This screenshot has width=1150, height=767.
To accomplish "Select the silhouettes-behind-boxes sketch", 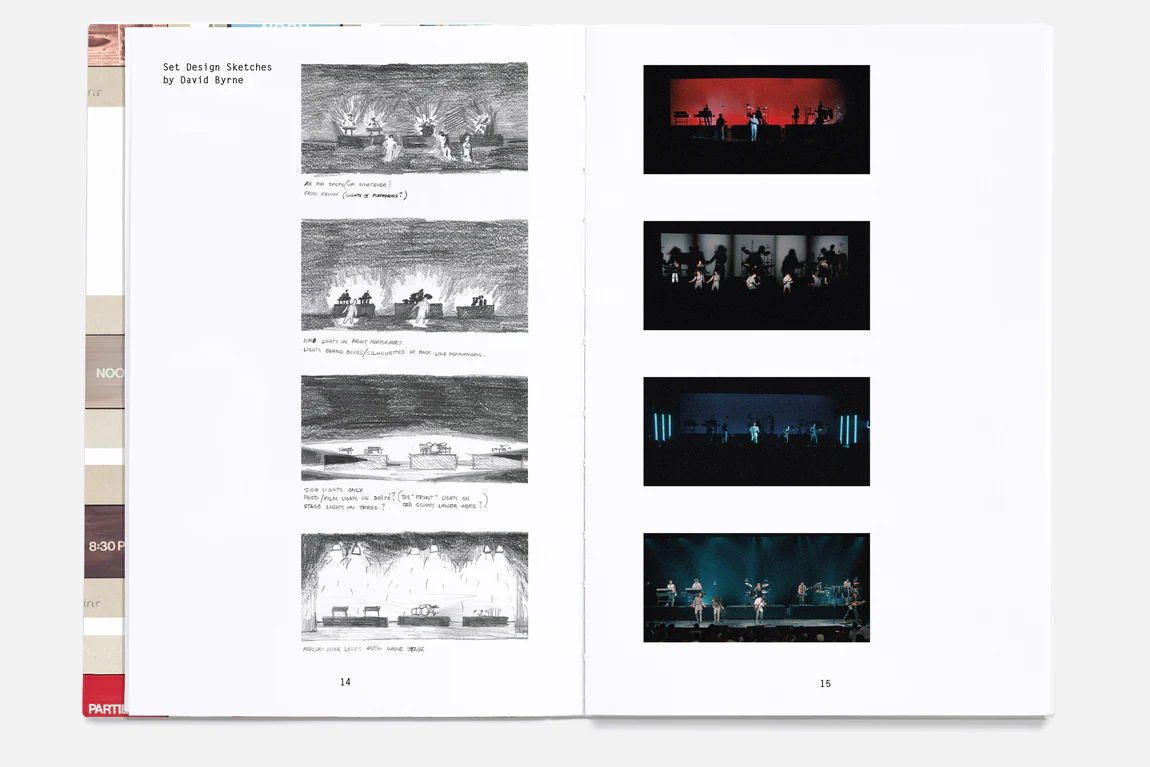I will click(414, 275).
